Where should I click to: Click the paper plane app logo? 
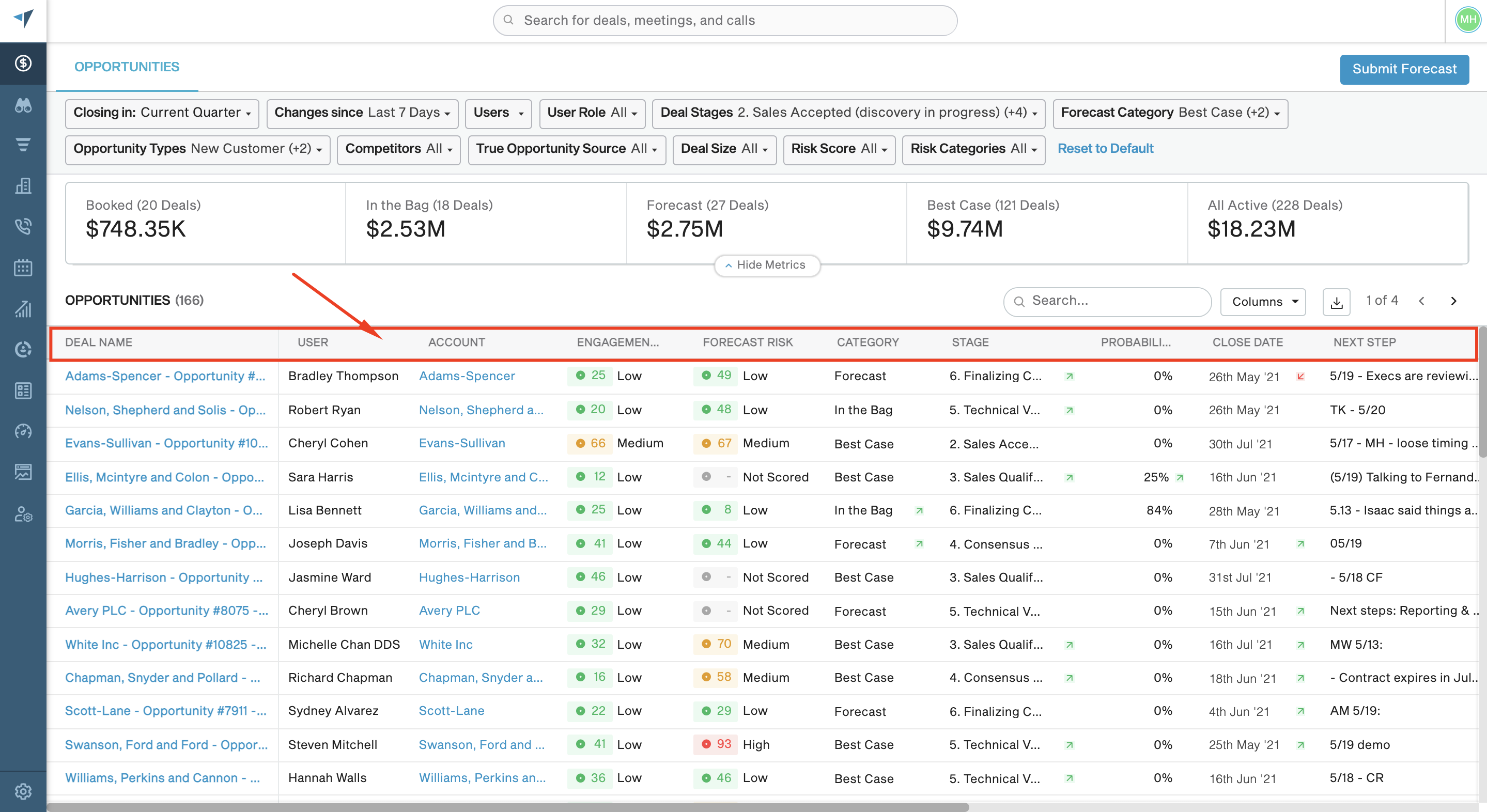pos(23,19)
